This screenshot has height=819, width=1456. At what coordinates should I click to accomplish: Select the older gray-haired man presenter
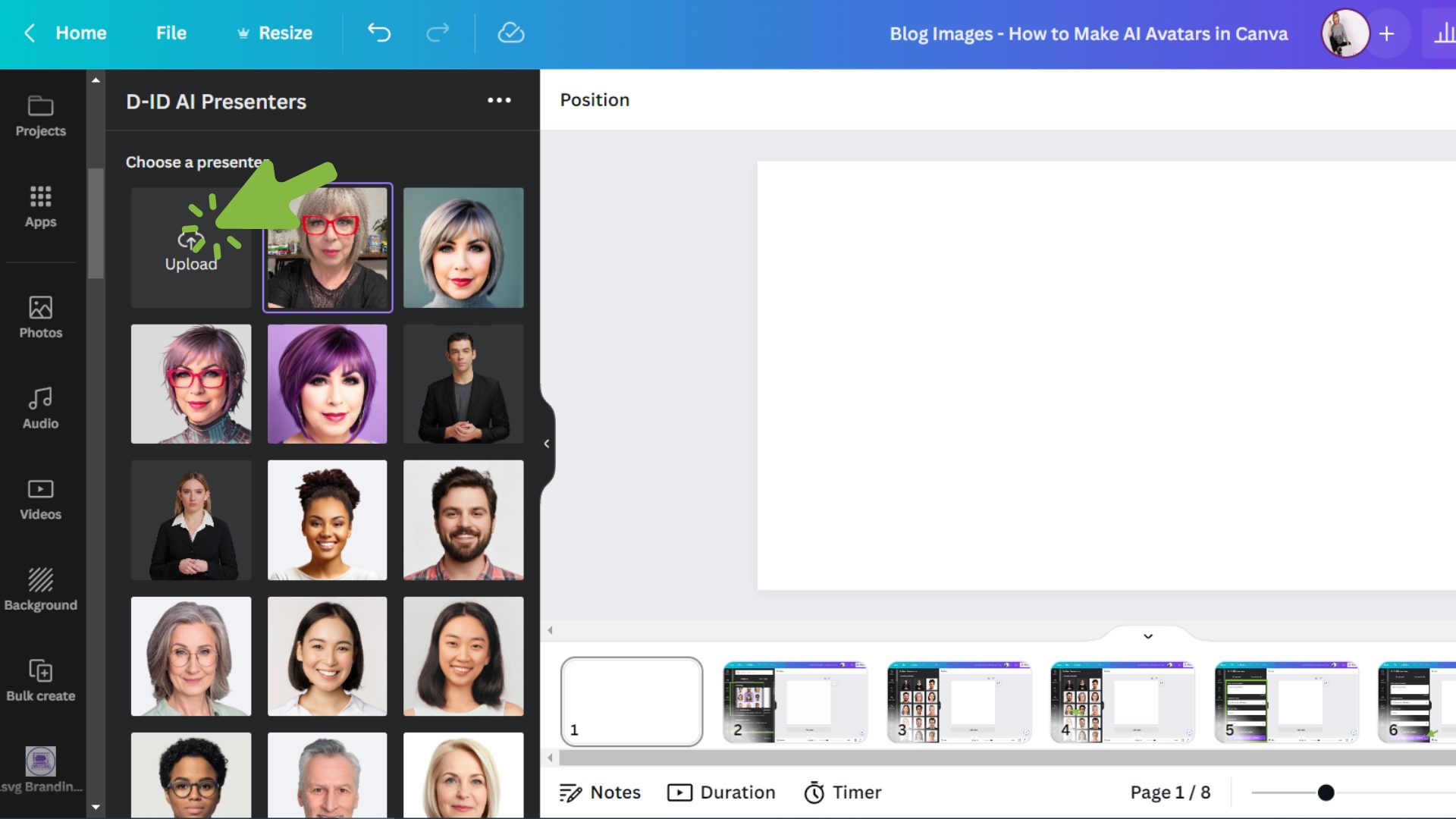tap(328, 775)
